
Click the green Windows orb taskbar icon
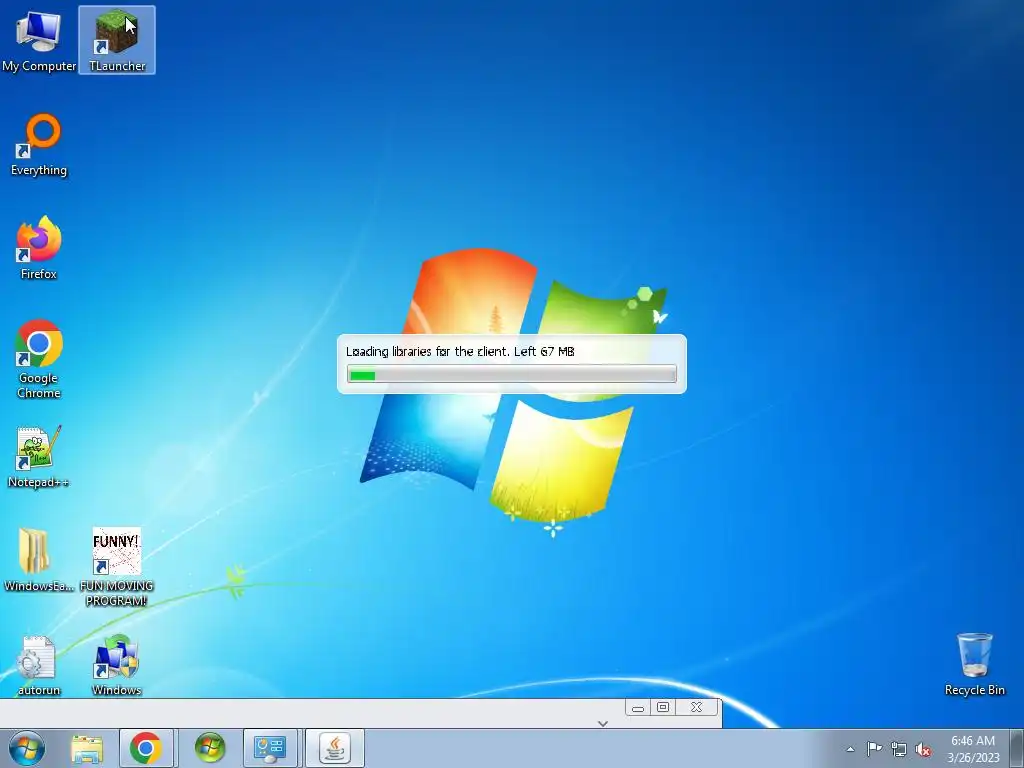(x=210, y=748)
